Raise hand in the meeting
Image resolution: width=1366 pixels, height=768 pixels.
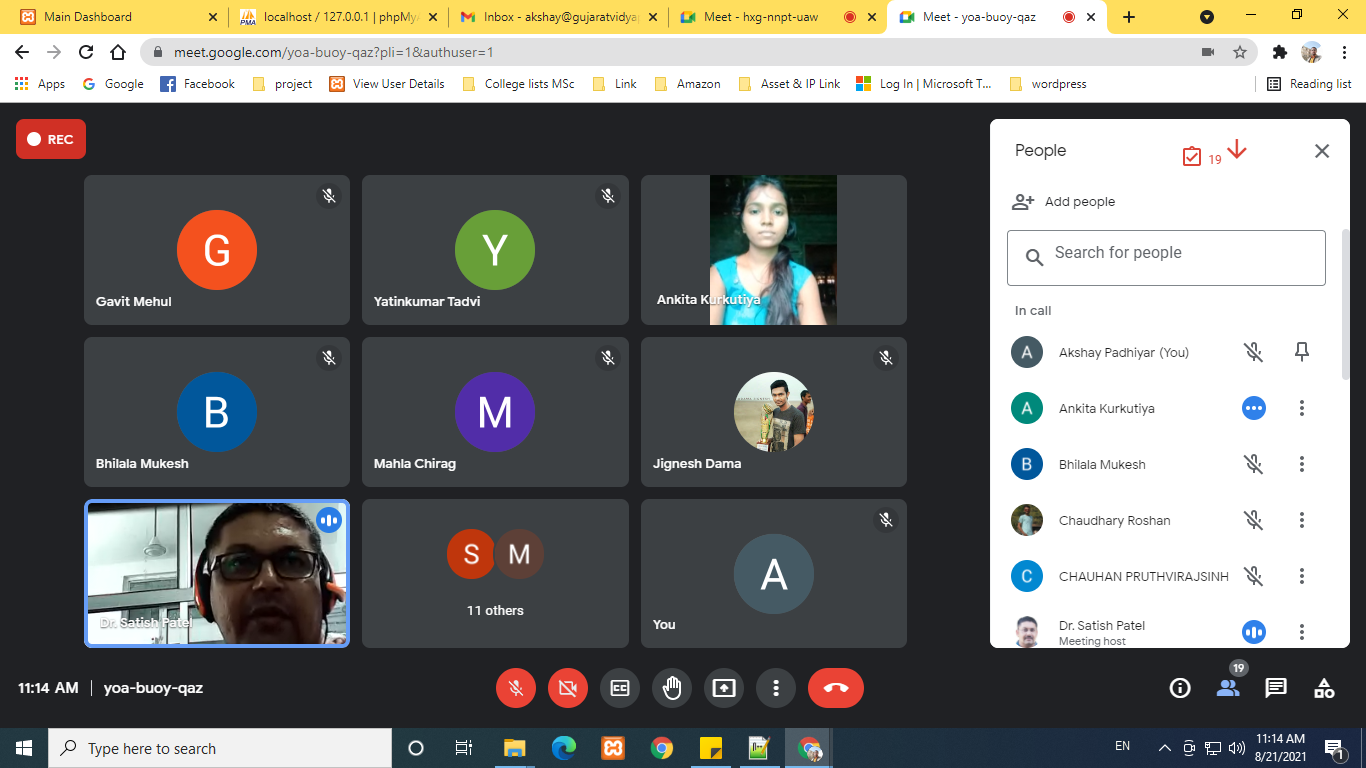click(x=672, y=688)
